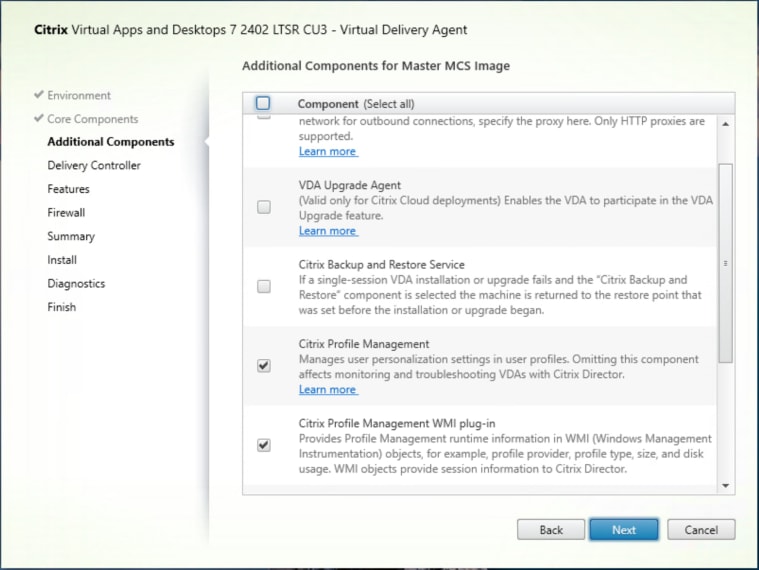Jump to the Delivery Controller step
759x570 pixels.
click(94, 165)
